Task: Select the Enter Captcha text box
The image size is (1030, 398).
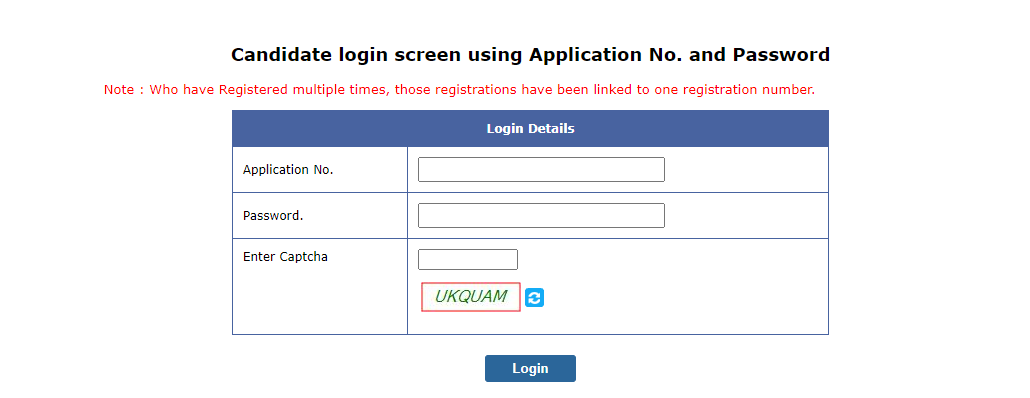Action: pyautogui.click(x=468, y=259)
